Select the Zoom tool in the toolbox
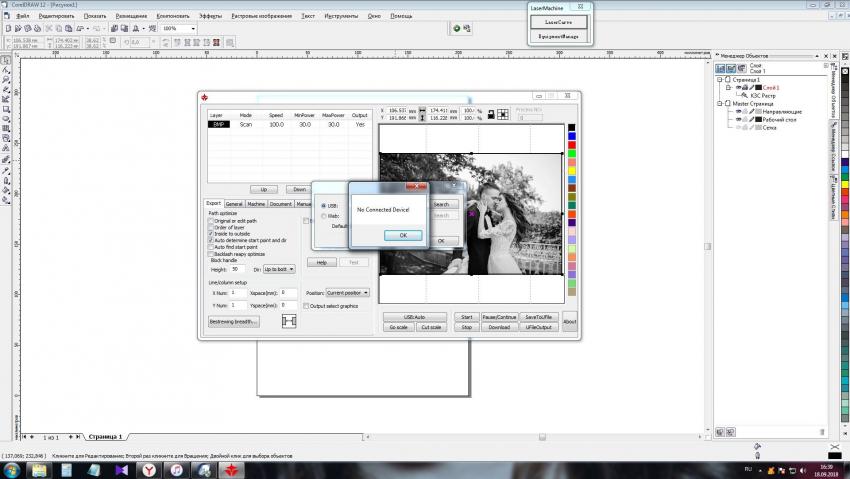This screenshot has width=850, height=479. point(6,80)
